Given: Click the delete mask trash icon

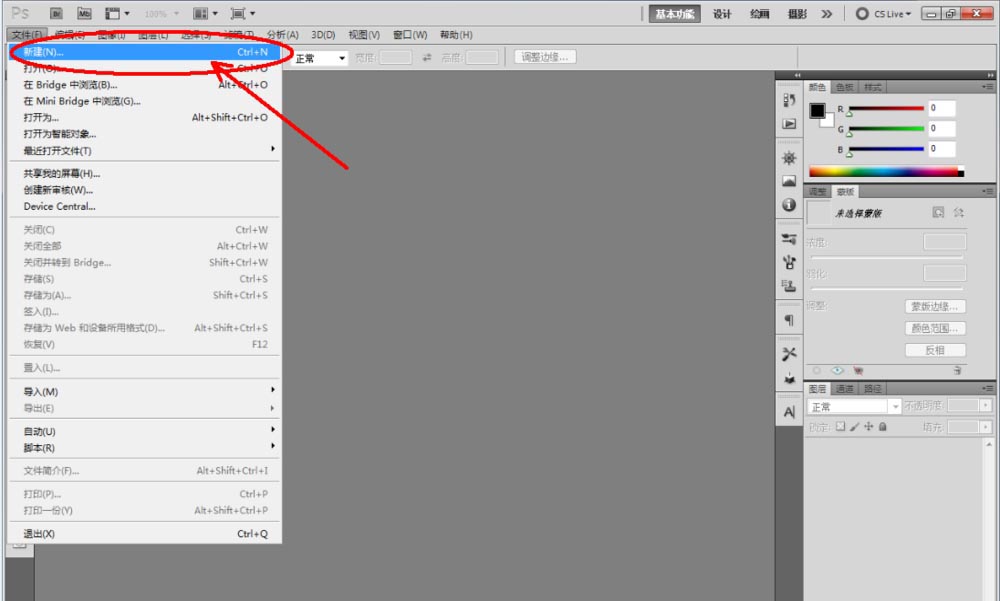Looking at the screenshot, I should point(957,371).
